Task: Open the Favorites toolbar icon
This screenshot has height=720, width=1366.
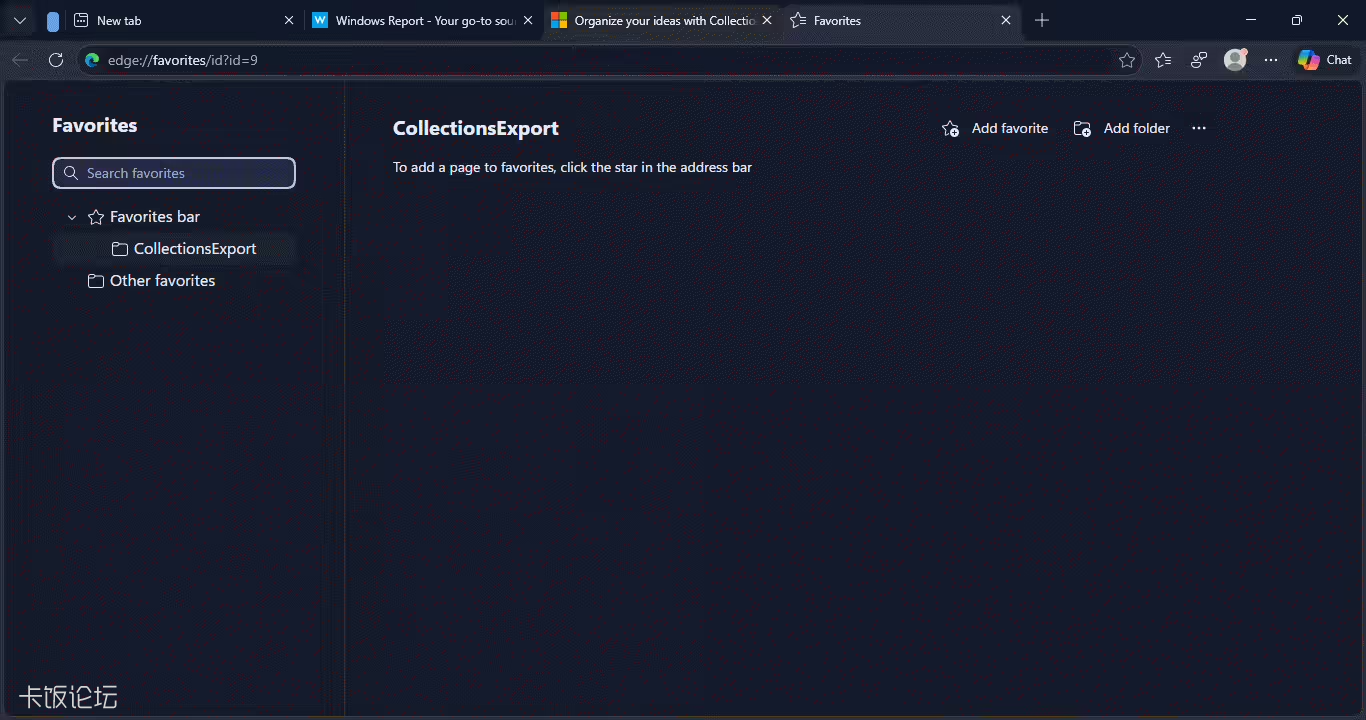Action: tap(1163, 60)
